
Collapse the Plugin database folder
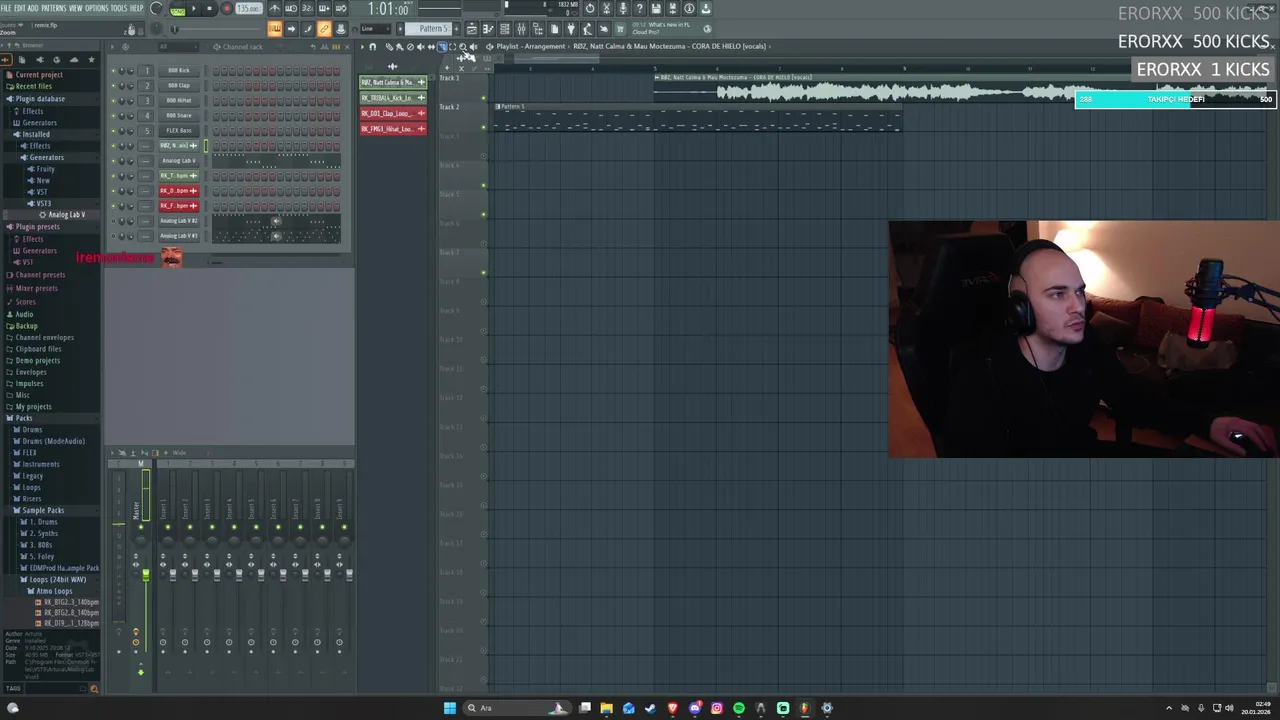[x=40, y=98]
